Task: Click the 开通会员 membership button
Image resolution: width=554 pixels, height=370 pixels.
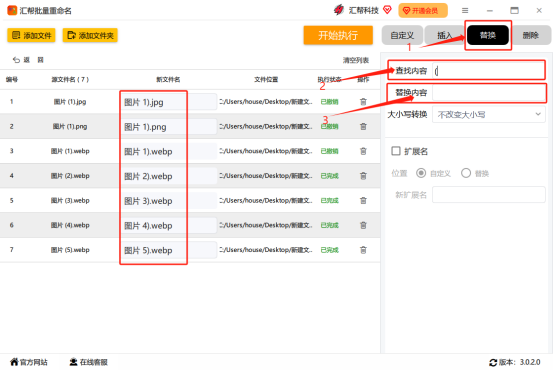Action: (423, 11)
